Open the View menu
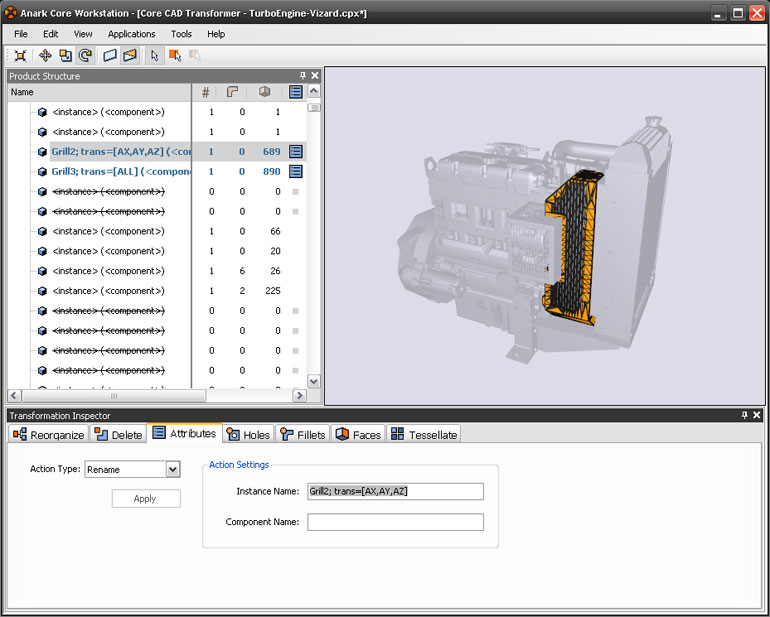Viewport: 770px width, 617px height. click(x=83, y=34)
